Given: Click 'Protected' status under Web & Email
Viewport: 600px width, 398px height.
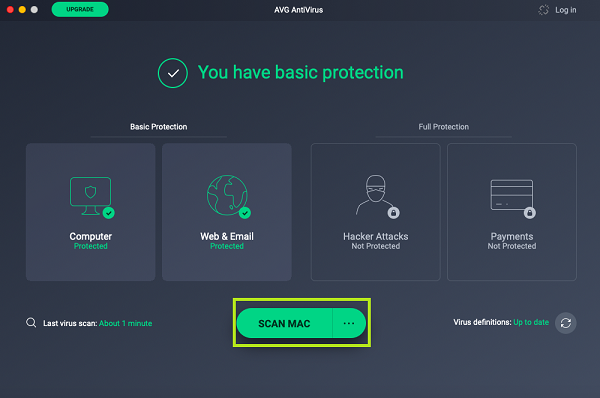Looking at the screenshot, I should pyautogui.click(x=227, y=246).
